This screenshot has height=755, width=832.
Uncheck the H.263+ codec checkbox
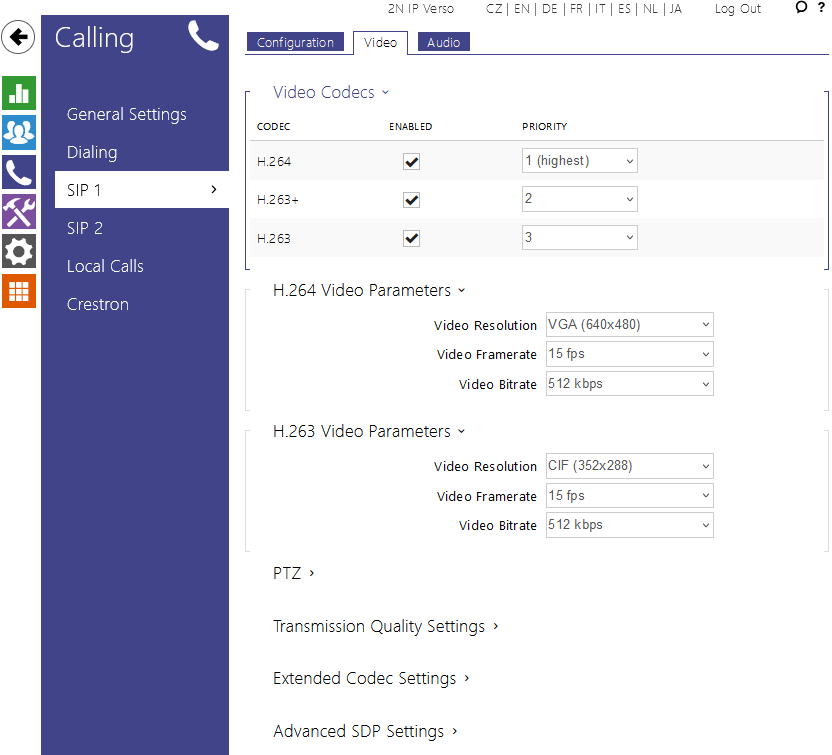tap(411, 200)
